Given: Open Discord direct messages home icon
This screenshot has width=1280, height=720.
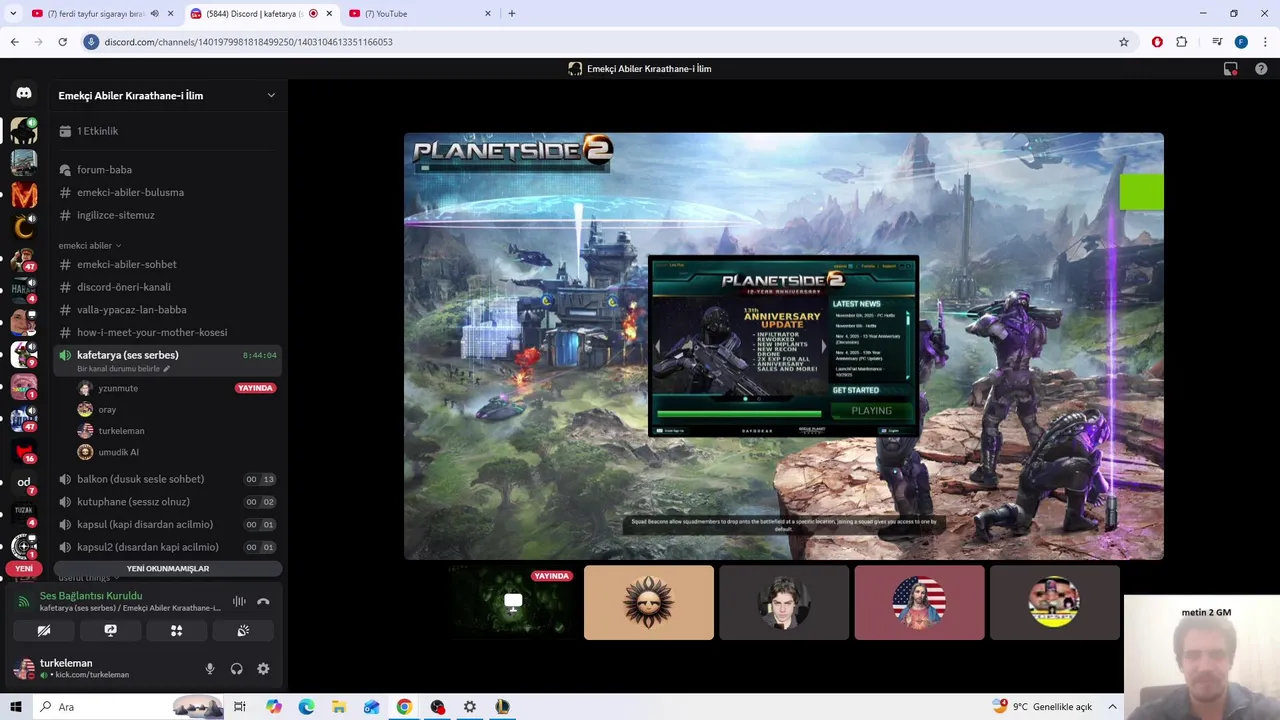Looking at the screenshot, I should 24,93.
